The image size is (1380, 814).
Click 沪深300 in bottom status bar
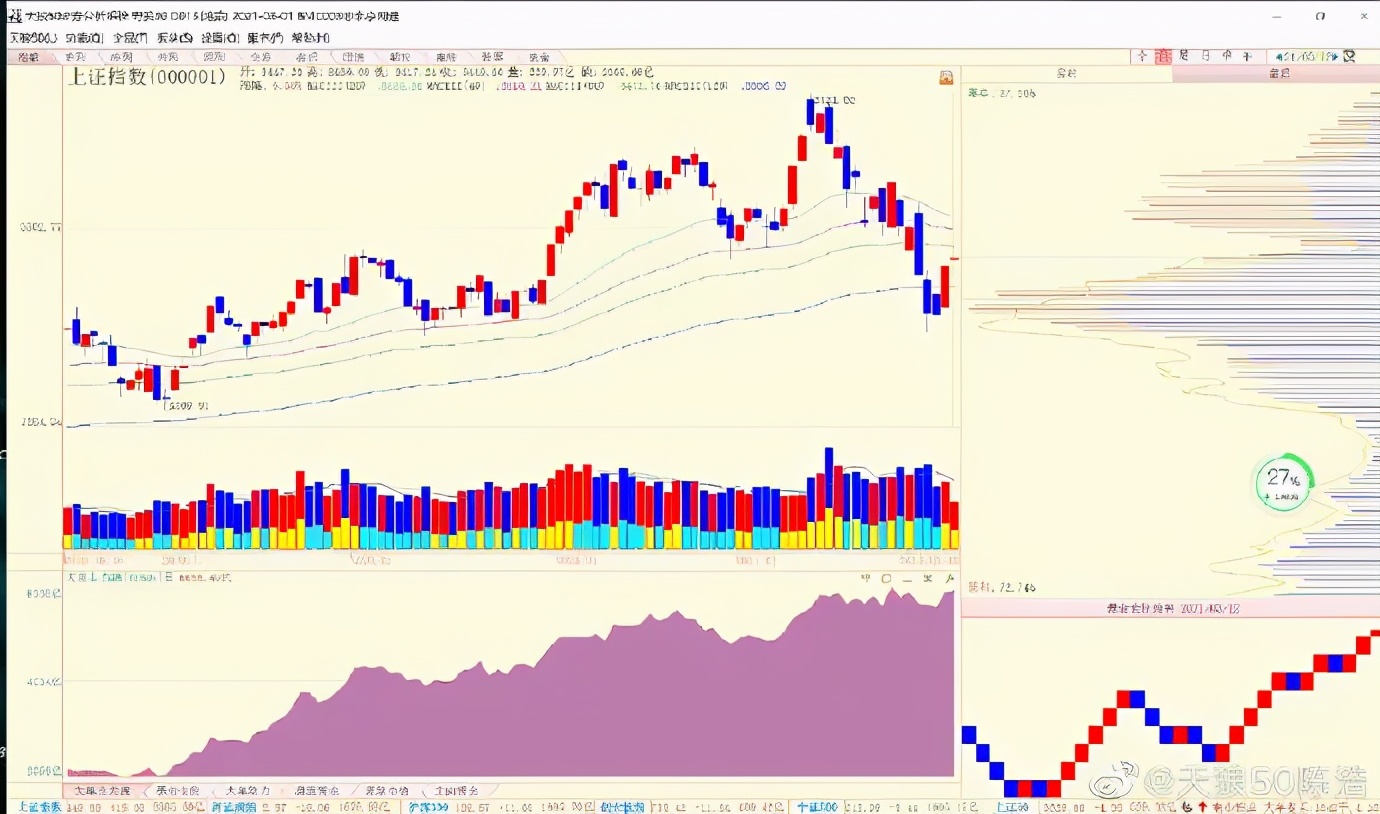click(431, 807)
